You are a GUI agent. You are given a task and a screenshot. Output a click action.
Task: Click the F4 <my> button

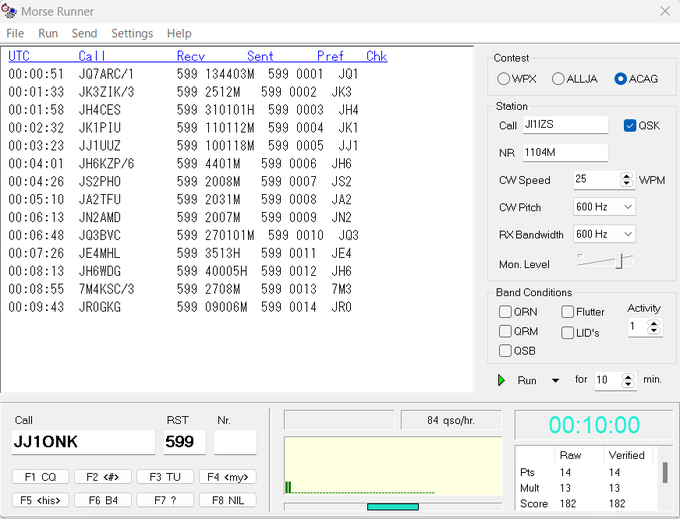pyautogui.click(x=228, y=477)
